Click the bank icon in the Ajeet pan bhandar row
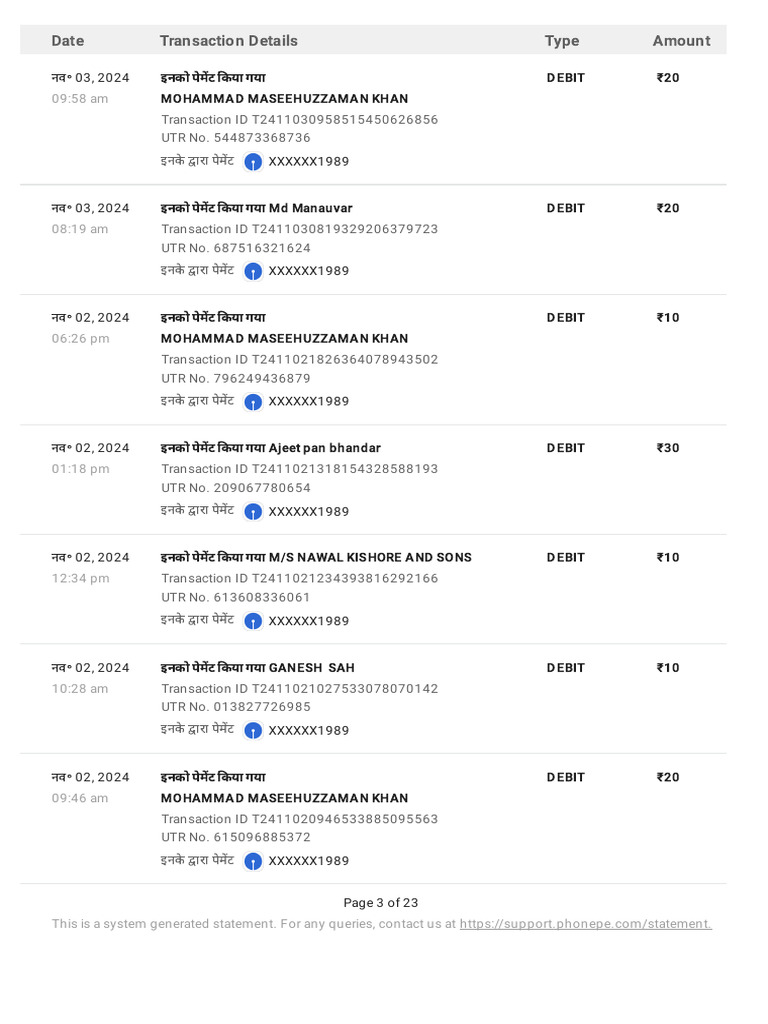The width and height of the screenshot is (768, 1024). 253,512
